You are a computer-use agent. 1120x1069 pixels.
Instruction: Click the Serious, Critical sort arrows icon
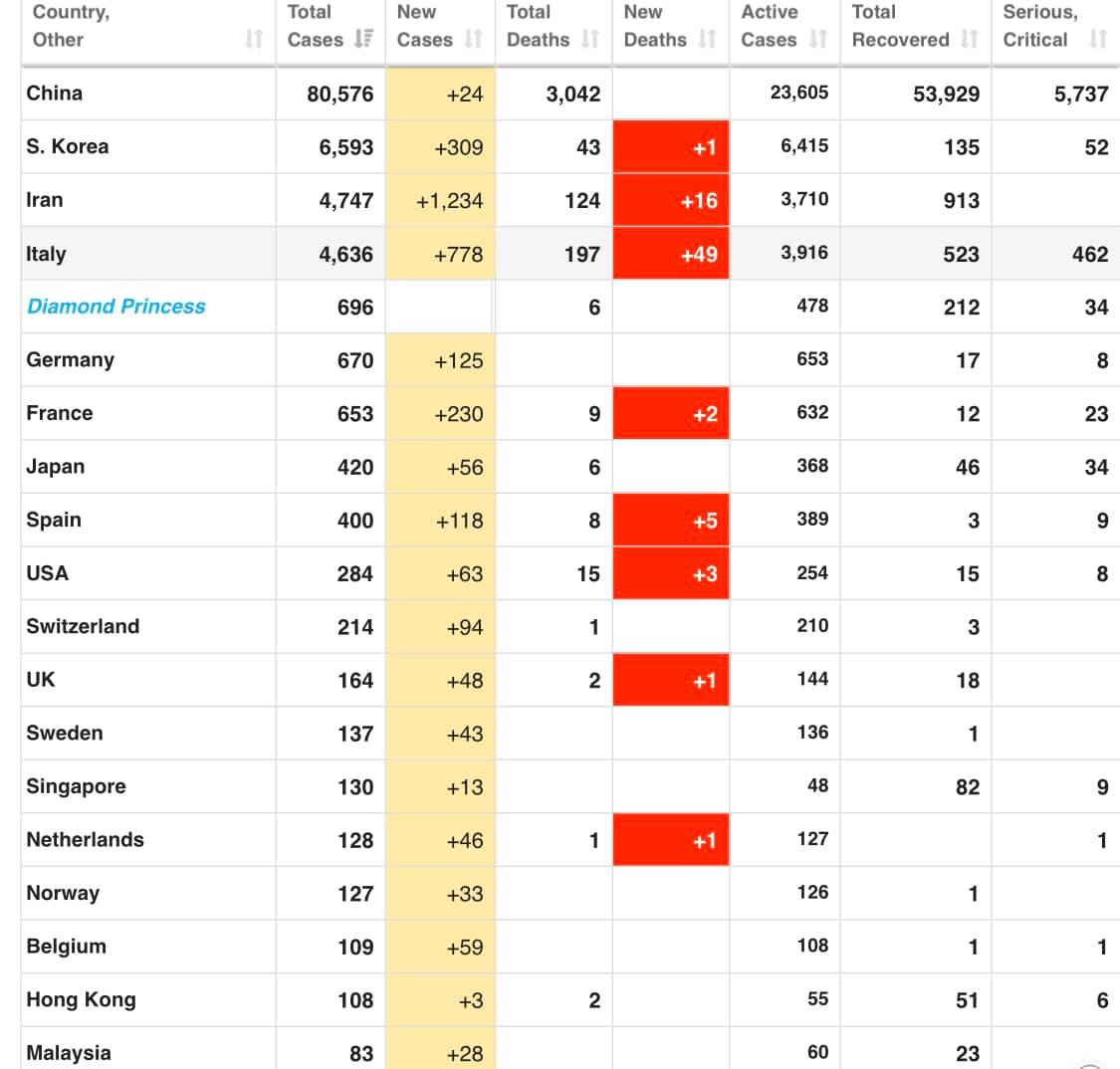click(1098, 39)
